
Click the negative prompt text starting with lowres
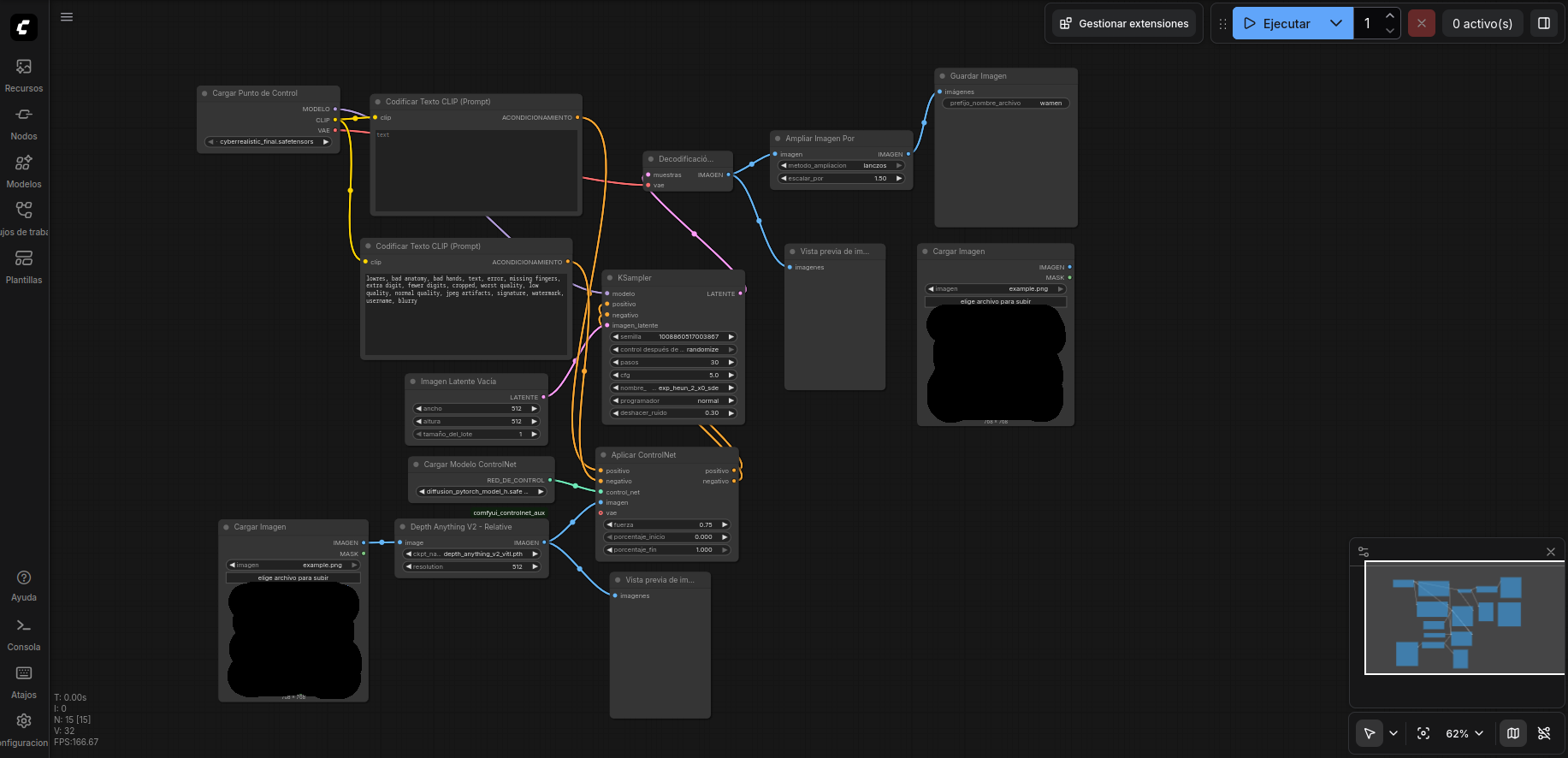[x=465, y=289]
